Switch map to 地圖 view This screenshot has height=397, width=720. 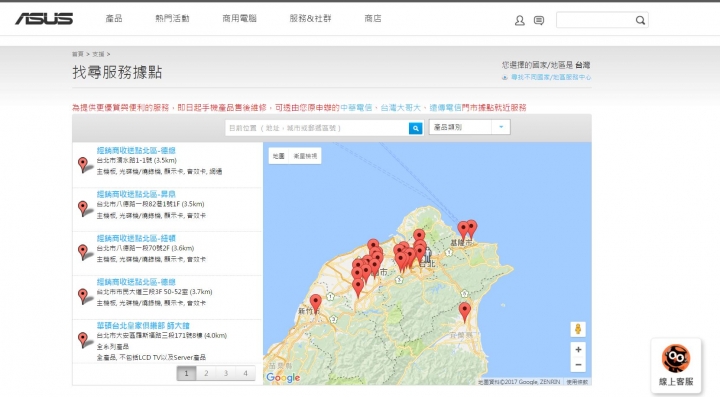click(278, 156)
